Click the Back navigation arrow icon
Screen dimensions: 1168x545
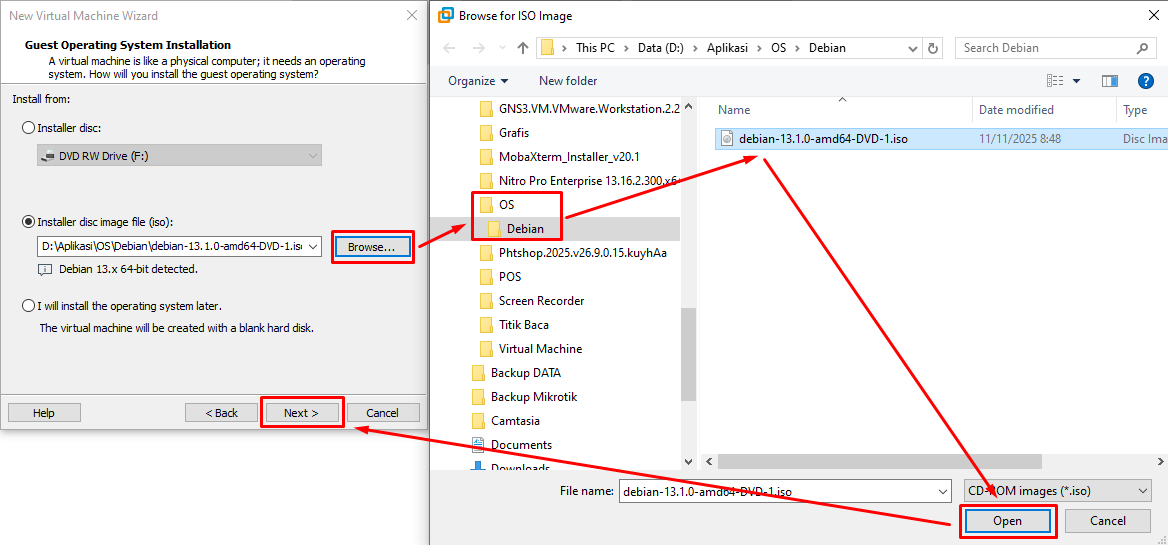tap(449, 48)
